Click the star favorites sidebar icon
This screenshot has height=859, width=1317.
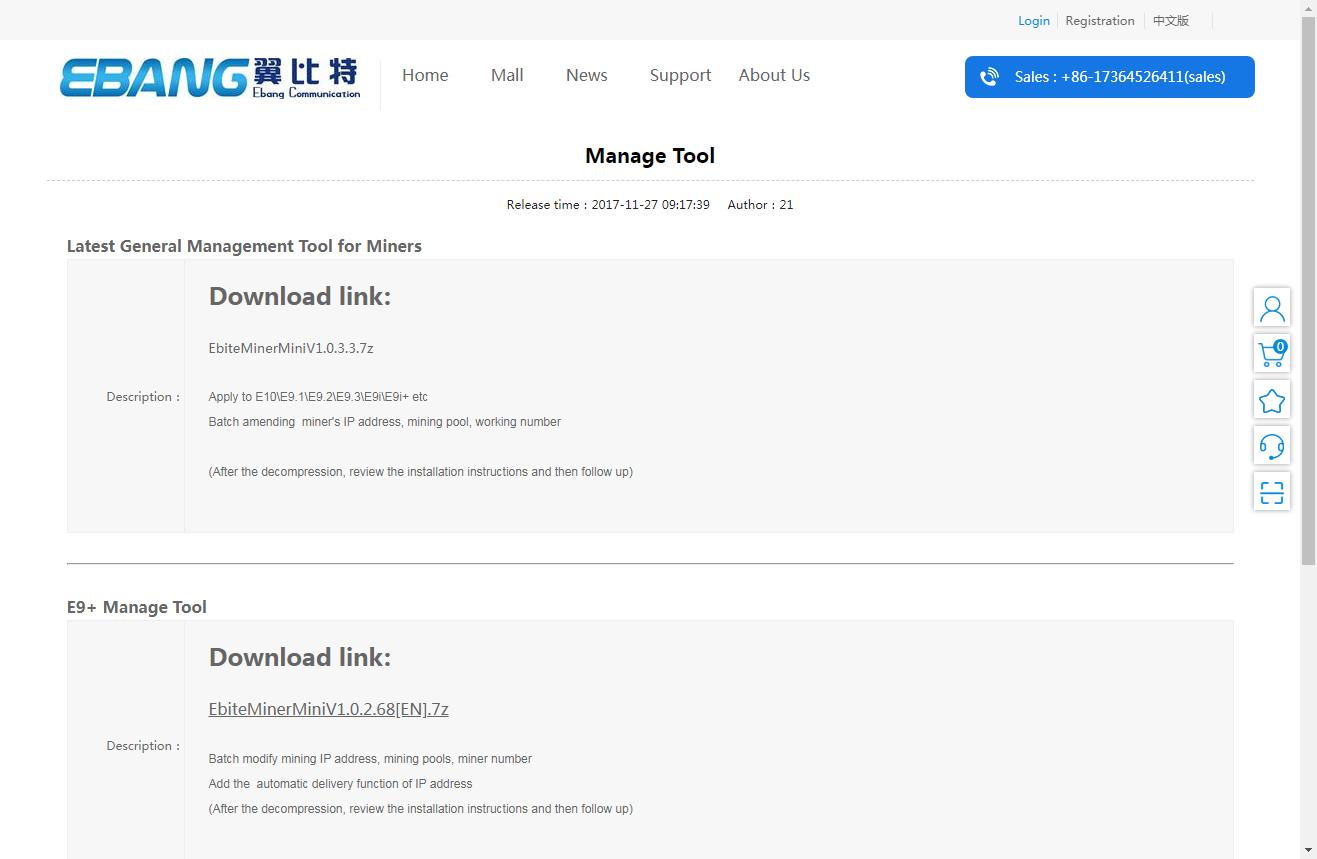pos(1271,400)
